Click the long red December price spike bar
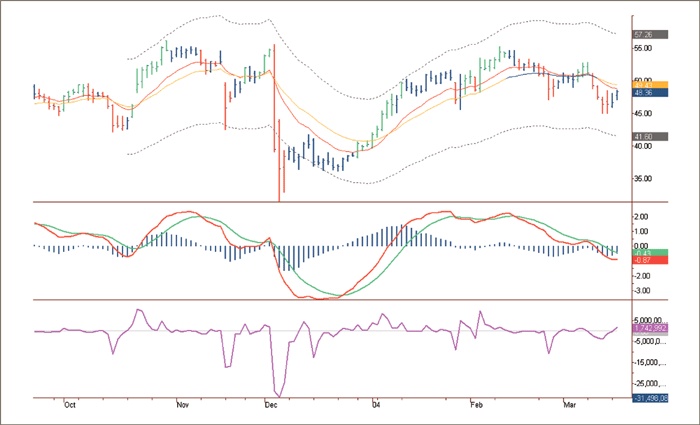 (274, 120)
